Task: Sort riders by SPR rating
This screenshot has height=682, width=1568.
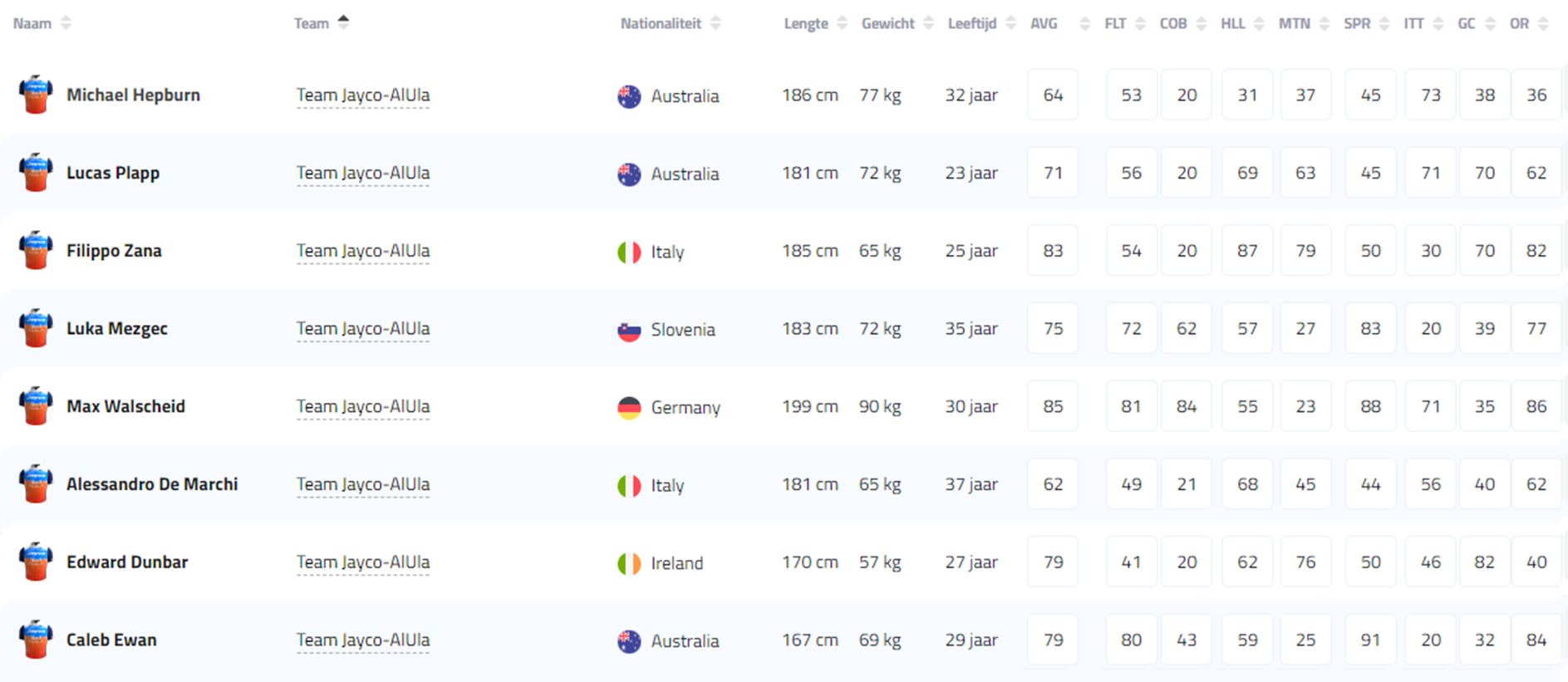Action: [1366, 23]
